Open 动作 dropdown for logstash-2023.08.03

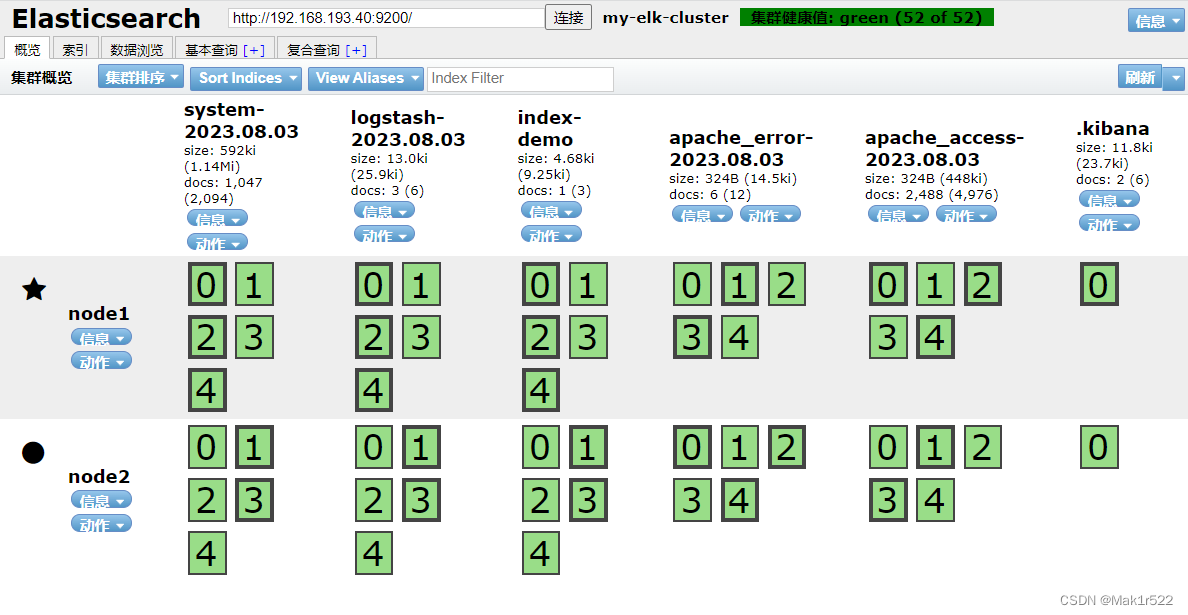384,234
